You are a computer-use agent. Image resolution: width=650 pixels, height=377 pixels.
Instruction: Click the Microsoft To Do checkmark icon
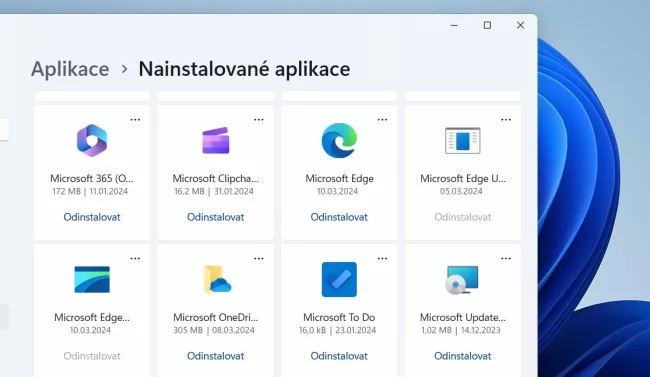point(339,279)
